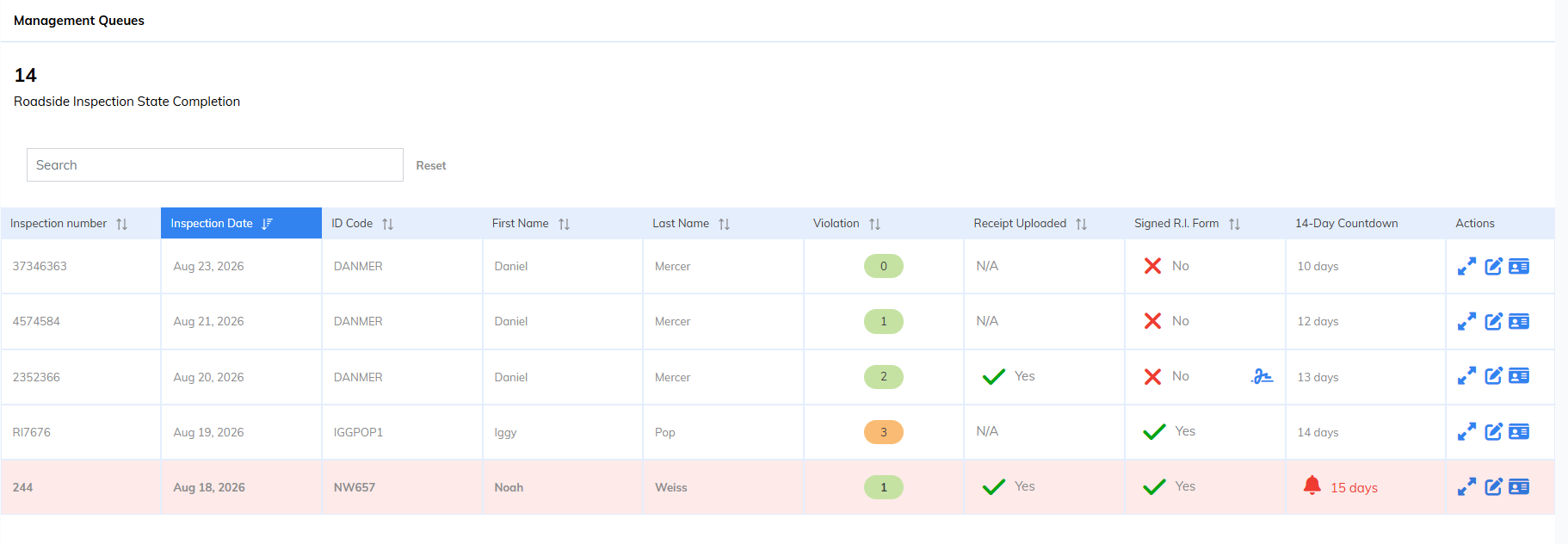Sort by Receipt Uploaded column

pos(1082,224)
